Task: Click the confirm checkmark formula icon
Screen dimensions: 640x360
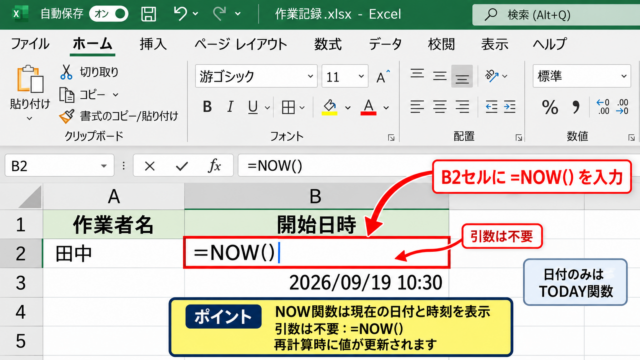Action: tap(182, 166)
